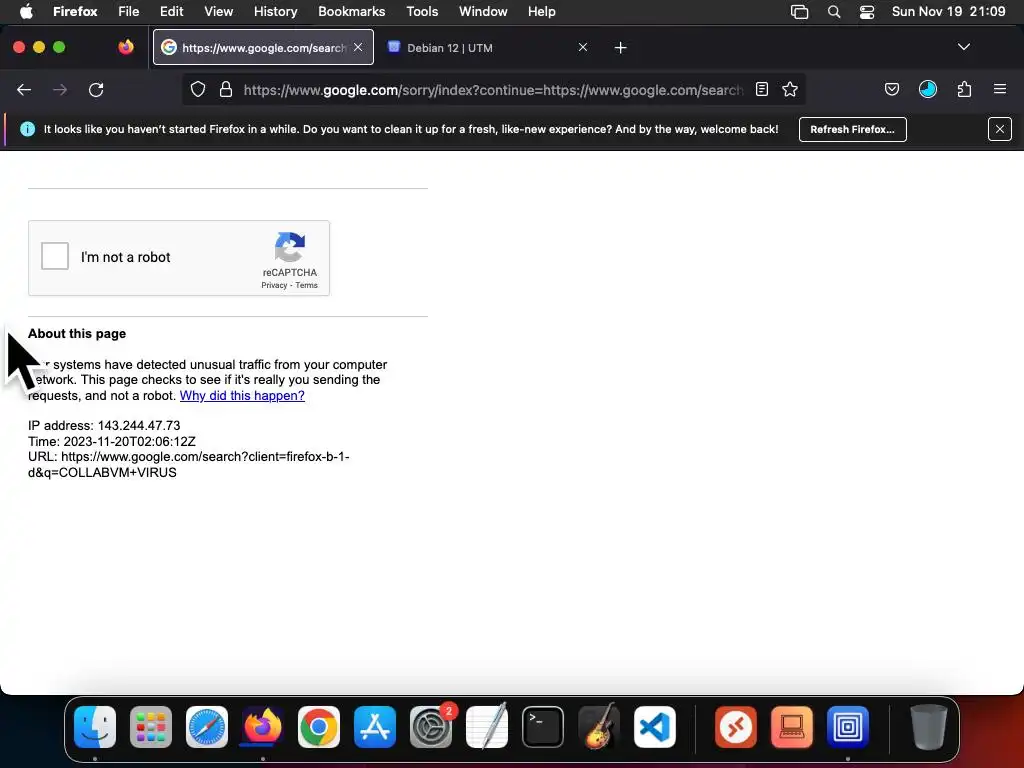Open the Extensions puzzle icon
Viewport: 1024px width, 768px height.
pyautogui.click(x=964, y=89)
